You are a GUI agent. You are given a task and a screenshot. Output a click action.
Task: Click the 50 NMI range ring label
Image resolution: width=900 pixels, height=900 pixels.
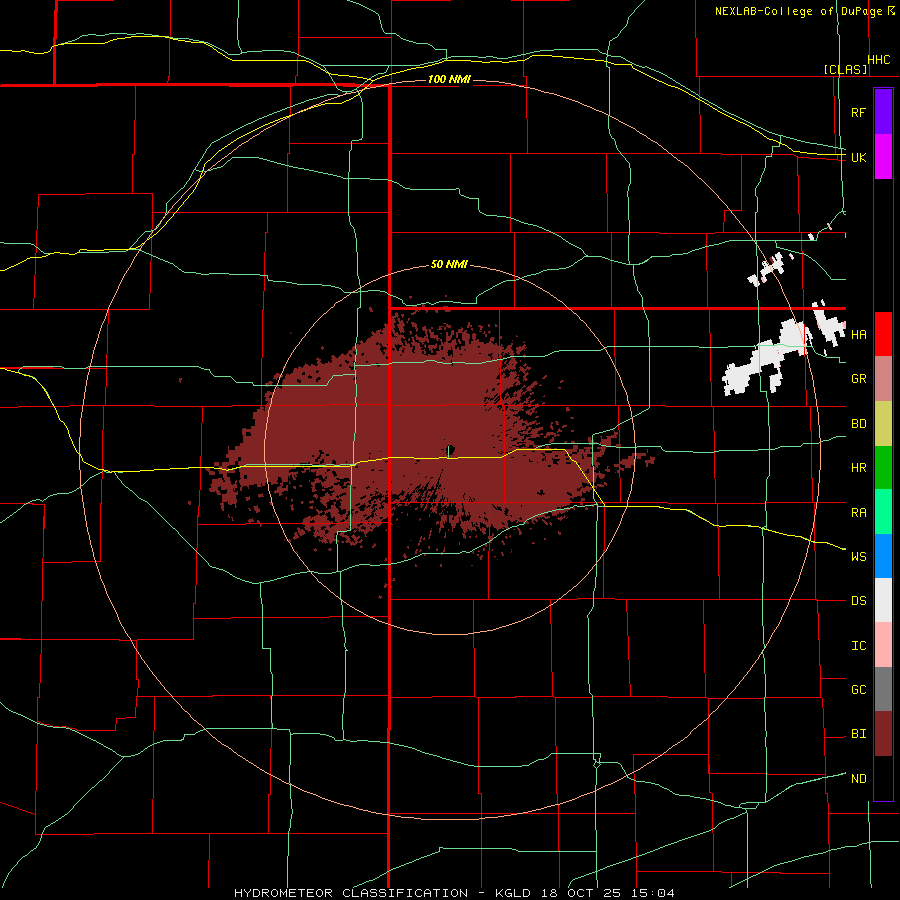tap(449, 264)
